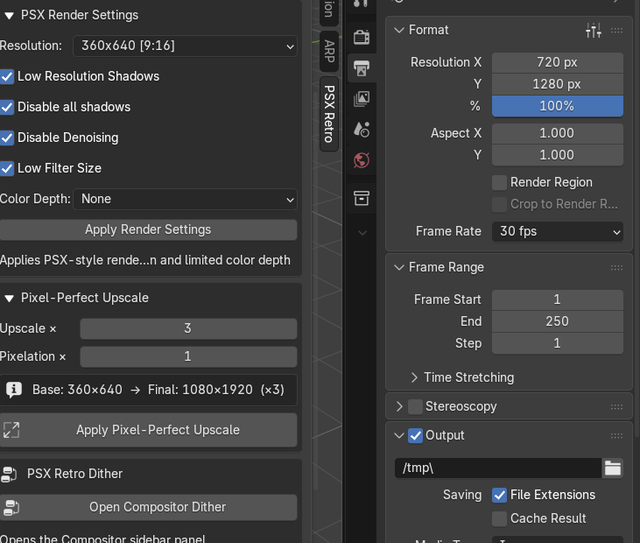Click the Frame Start value field

[557, 300]
